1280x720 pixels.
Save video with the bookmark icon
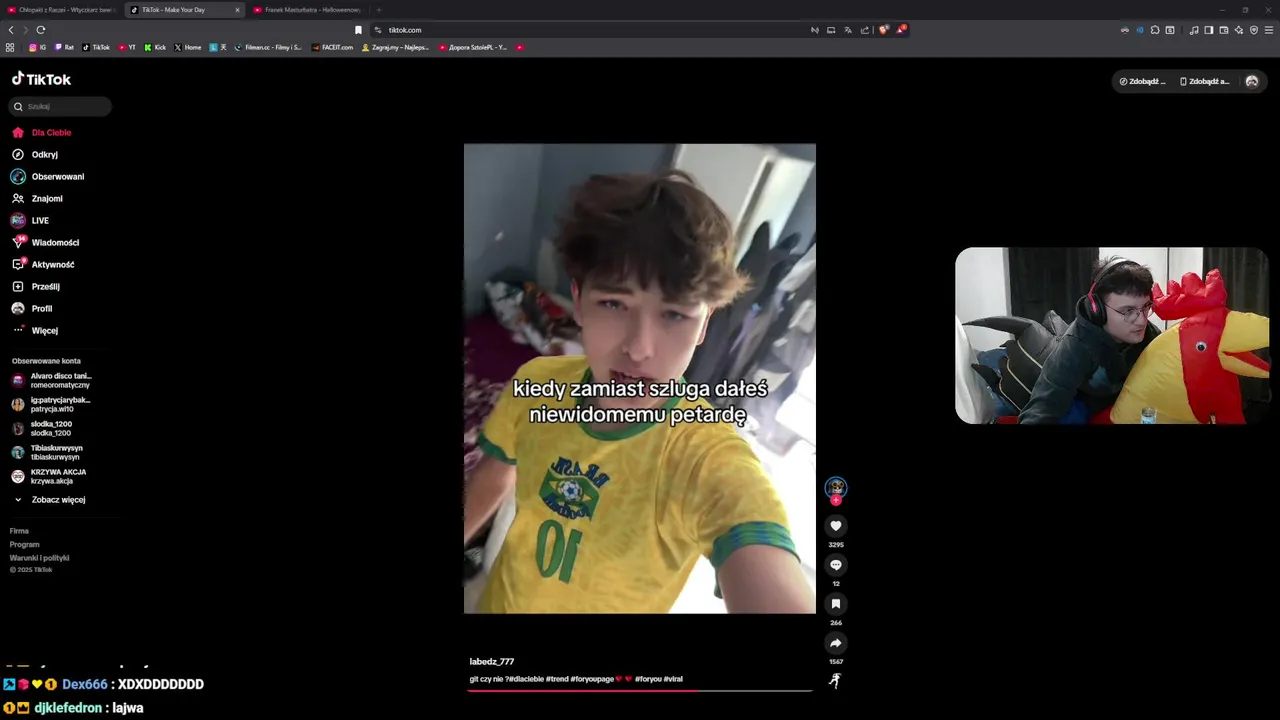click(x=836, y=604)
